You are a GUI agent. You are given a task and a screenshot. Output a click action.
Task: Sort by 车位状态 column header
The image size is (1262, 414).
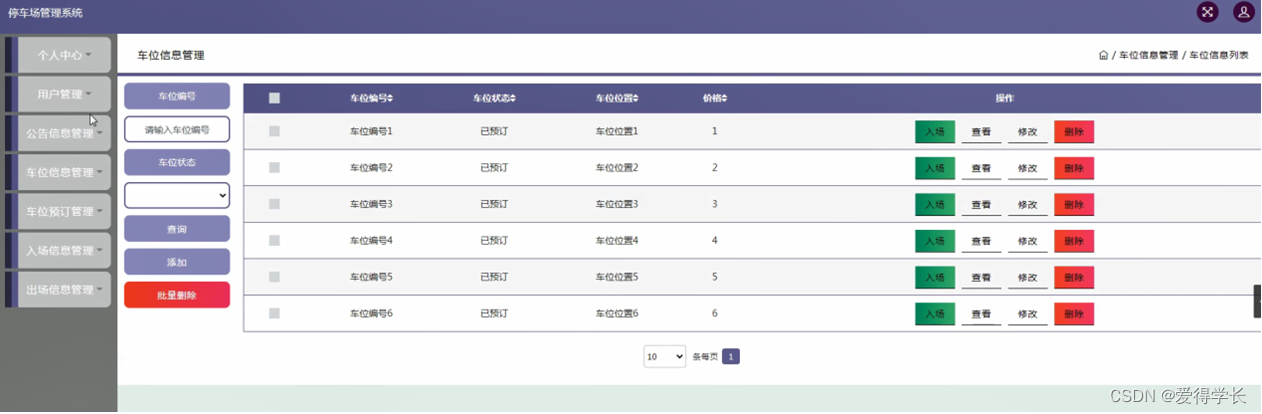click(494, 98)
